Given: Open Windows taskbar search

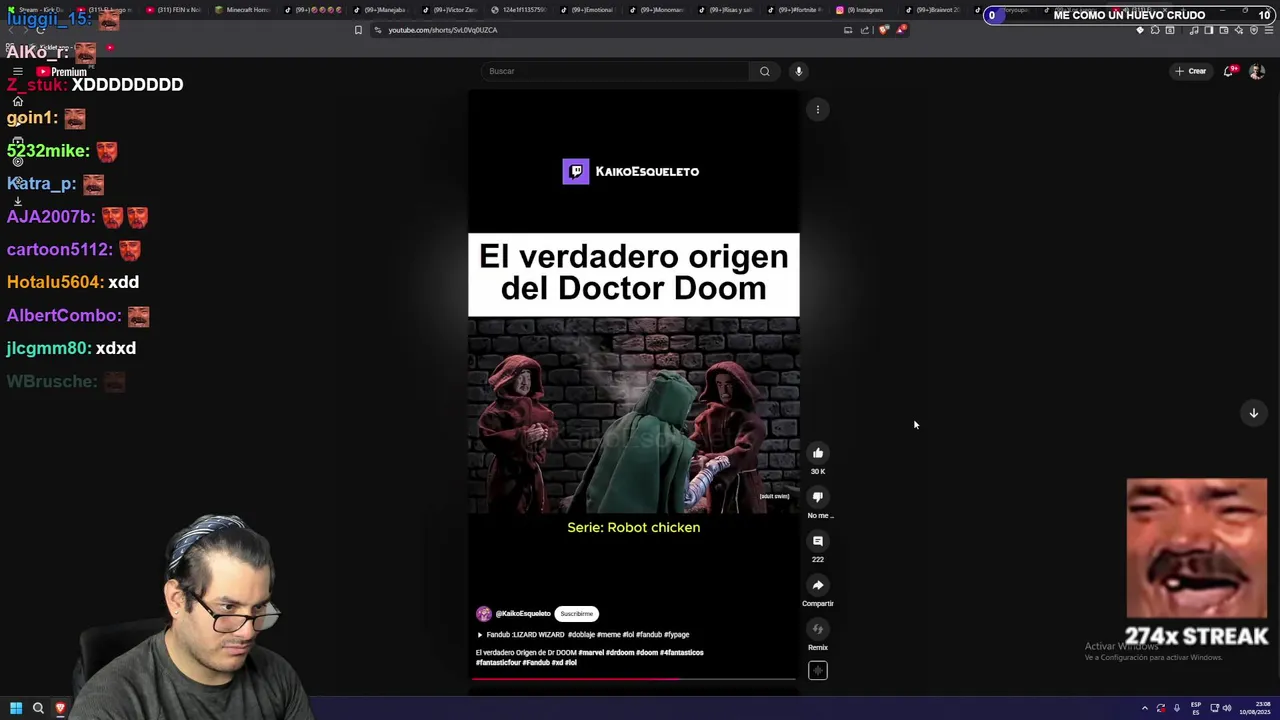Looking at the screenshot, I should tap(38, 708).
